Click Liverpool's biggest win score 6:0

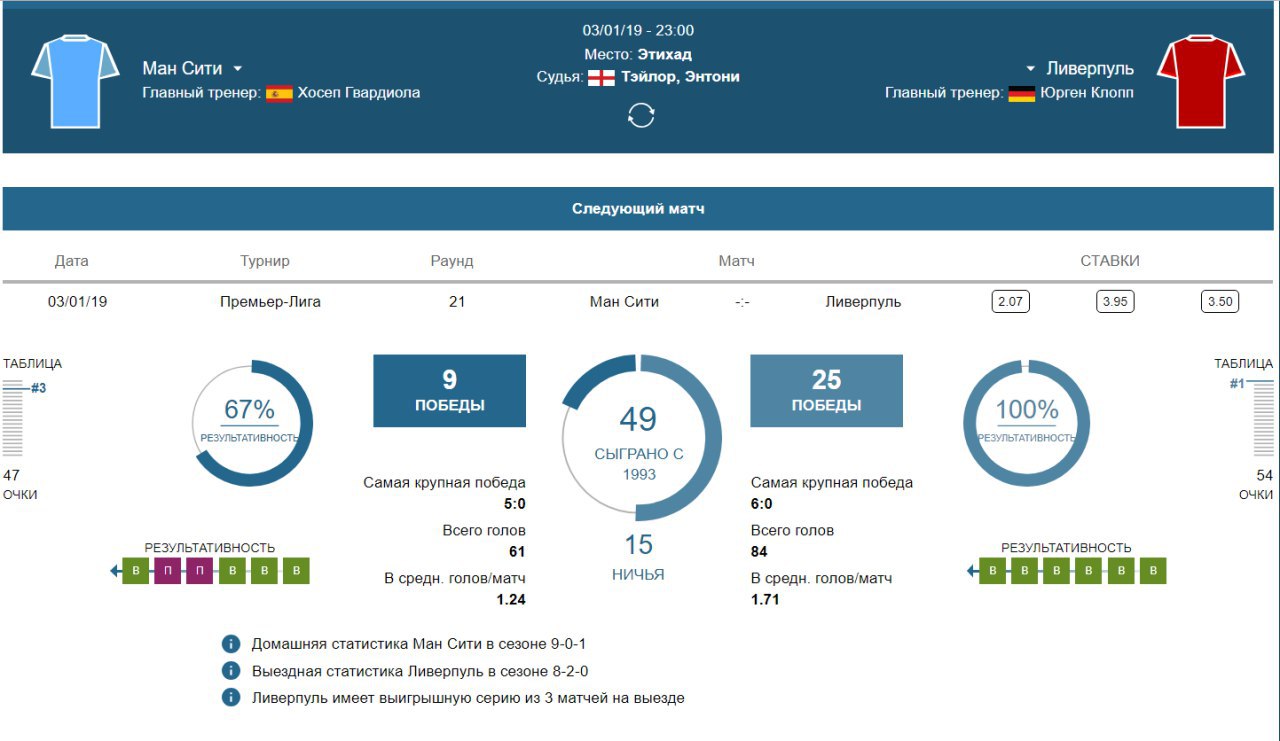(762, 504)
